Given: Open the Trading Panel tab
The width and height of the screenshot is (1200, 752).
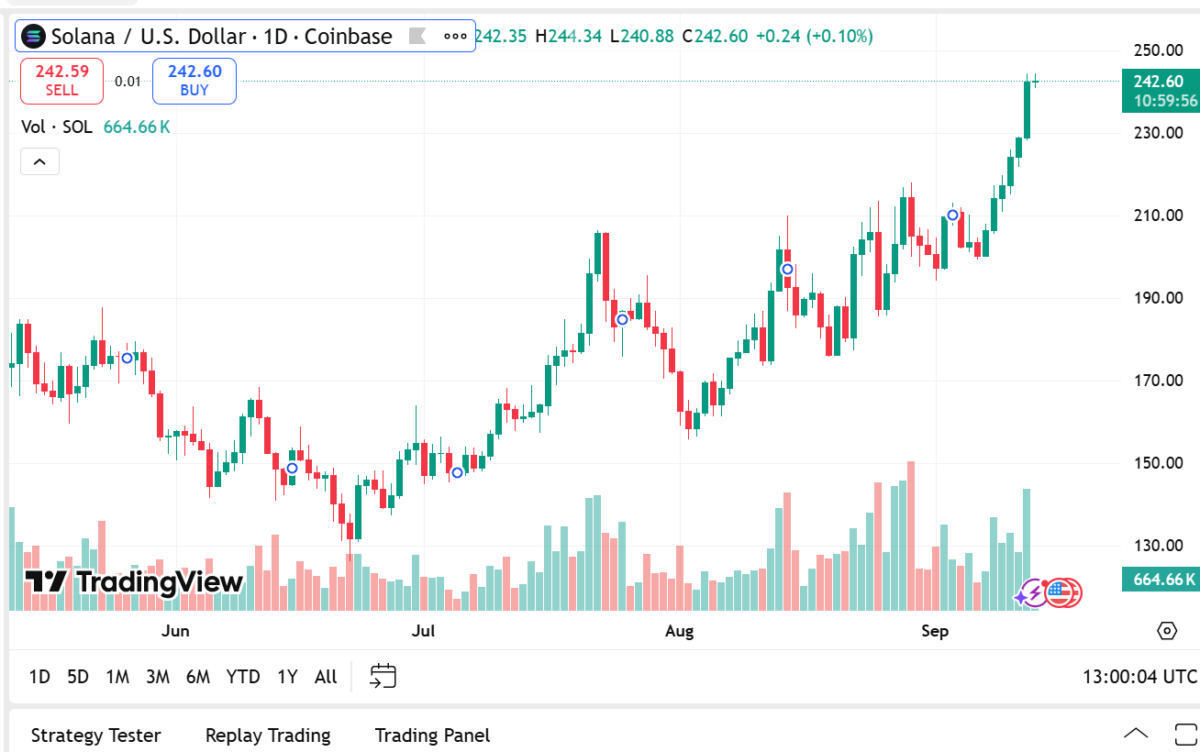Looking at the screenshot, I should pyautogui.click(x=432, y=736).
